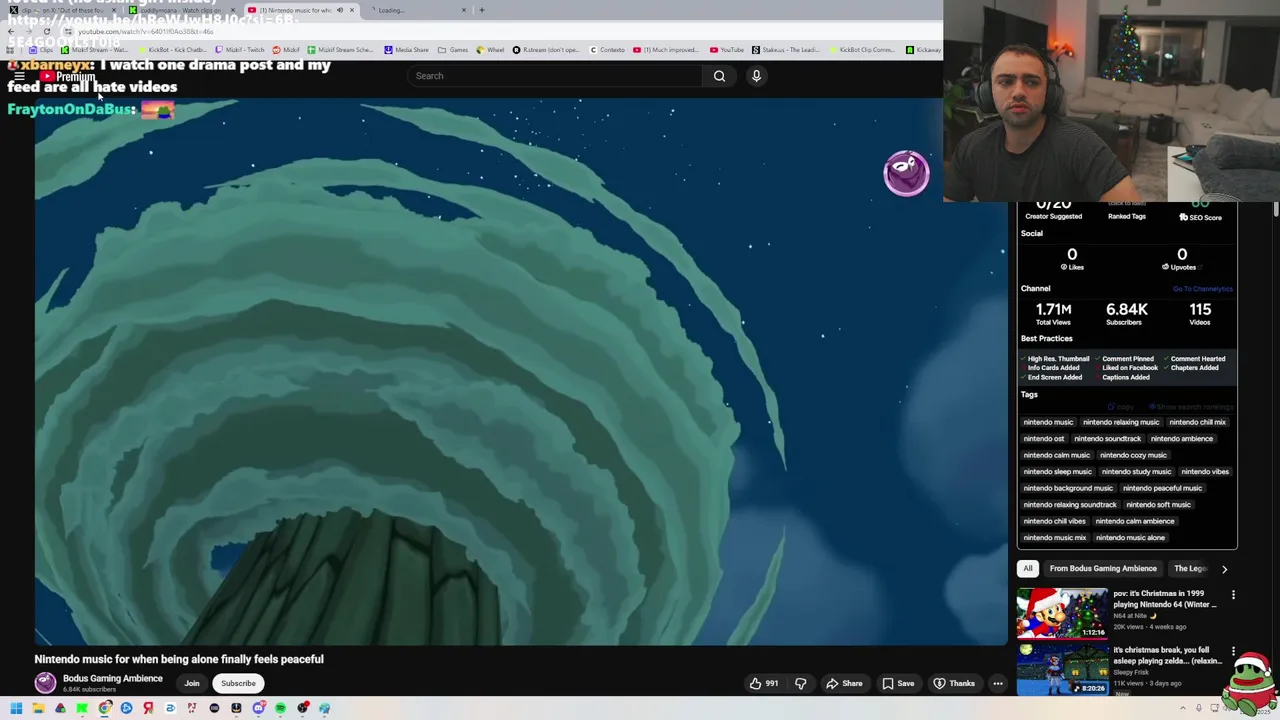Open more actions ellipsis under video

(997, 683)
